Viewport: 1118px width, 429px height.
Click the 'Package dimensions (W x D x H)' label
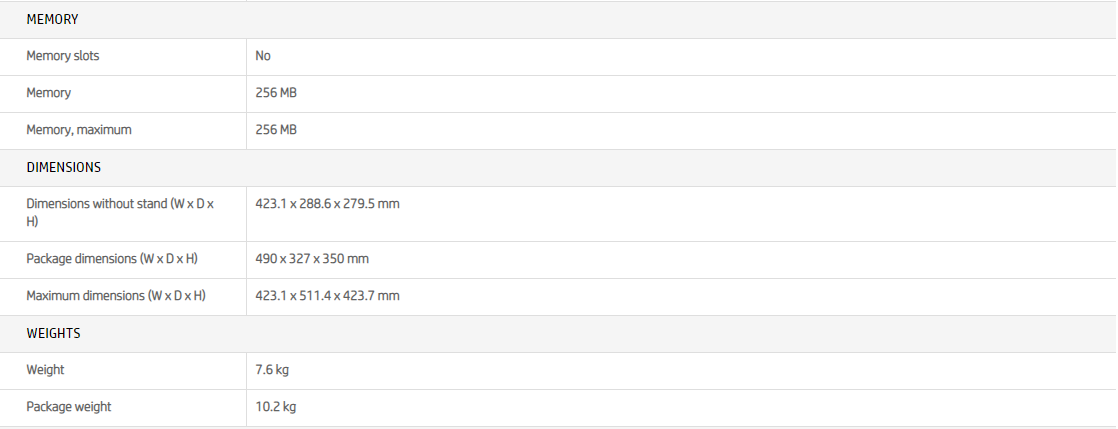tap(112, 259)
